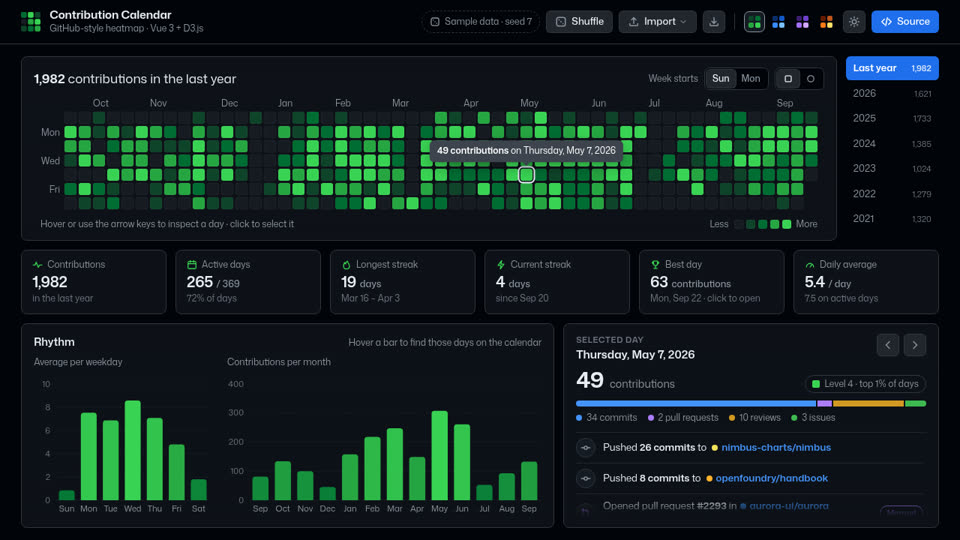The image size is (960, 540).
Task: Select year 2022
Action: tap(892, 193)
